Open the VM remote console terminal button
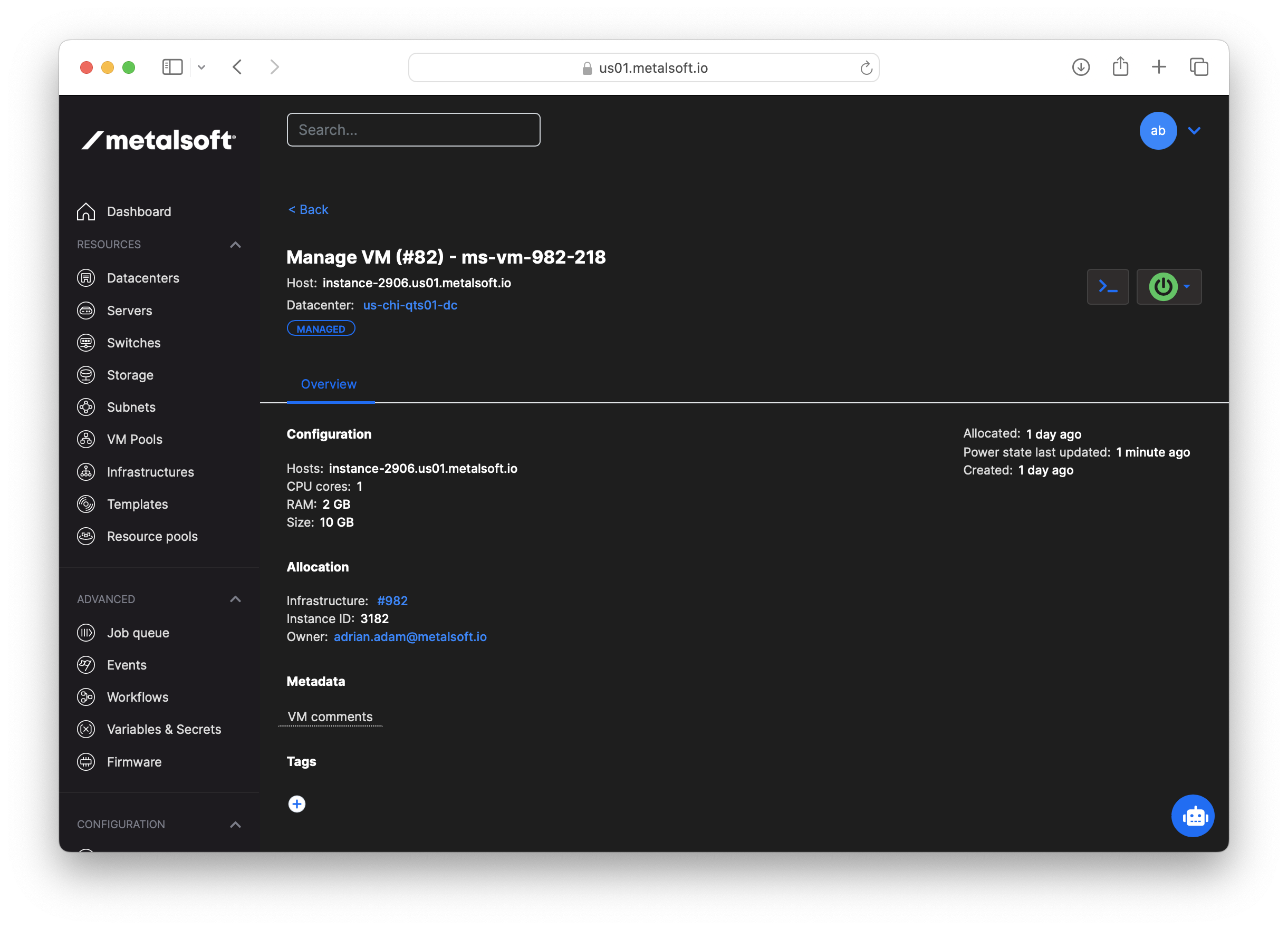Viewport: 1288px width, 930px height. click(x=1108, y=287)
